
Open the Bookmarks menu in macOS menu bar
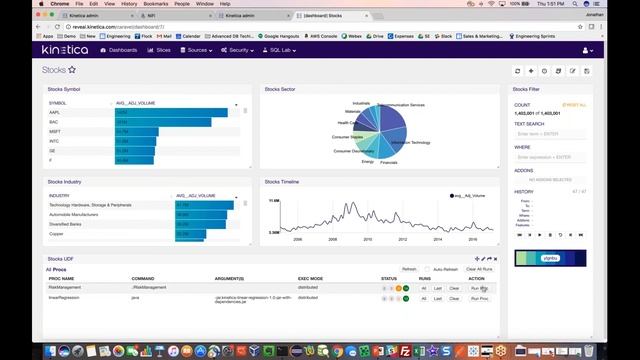(156, 4)
